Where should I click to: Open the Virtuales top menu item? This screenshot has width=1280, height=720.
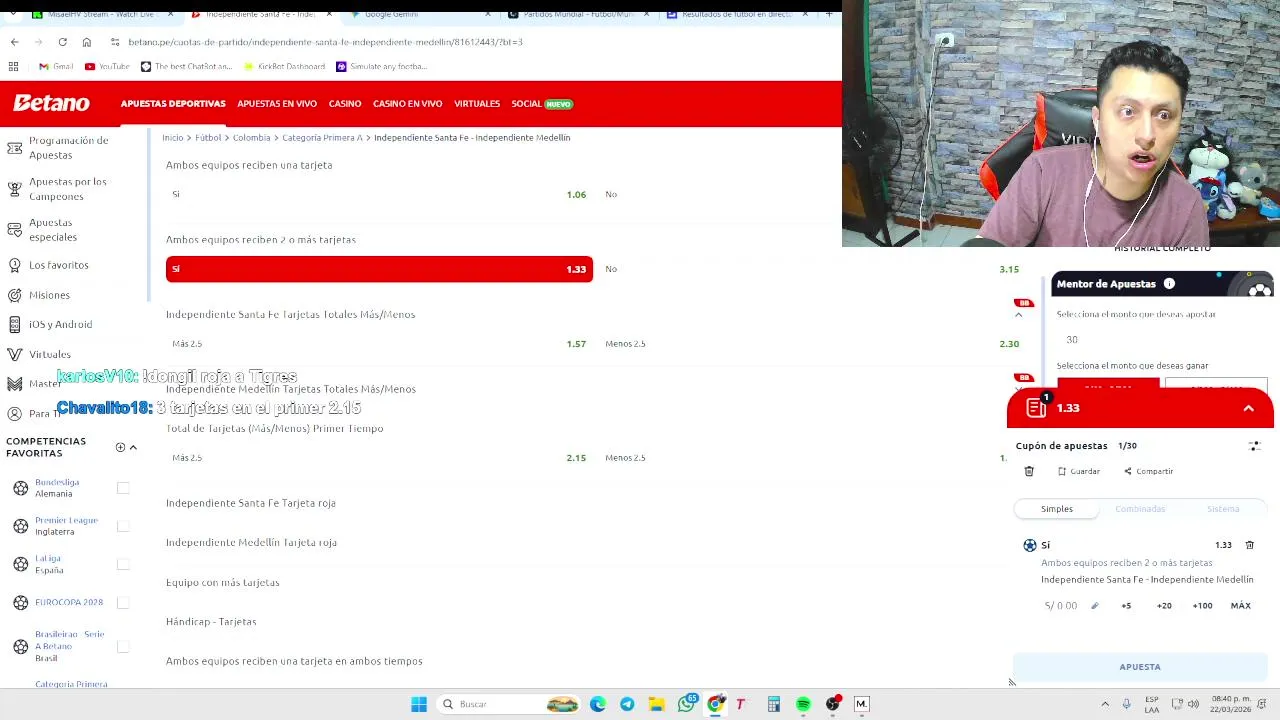click(x=477, y=104)
